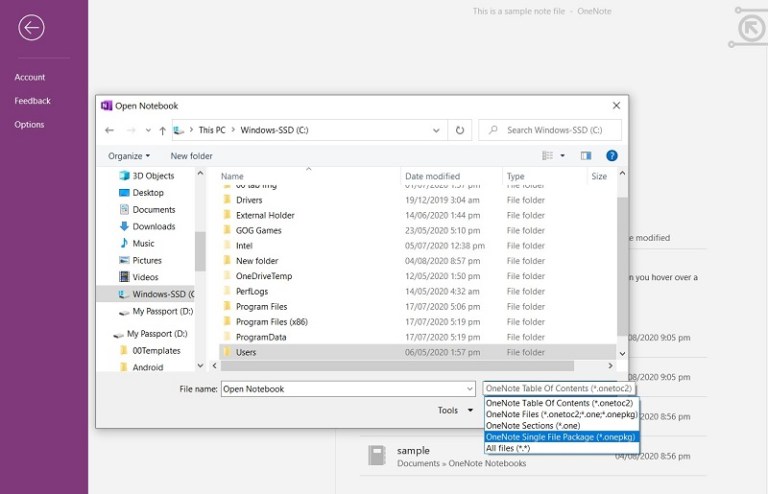Click the Search Windows-SSD (C:) box
Screen dimensions: 768x494
click(x=550, y=130)
